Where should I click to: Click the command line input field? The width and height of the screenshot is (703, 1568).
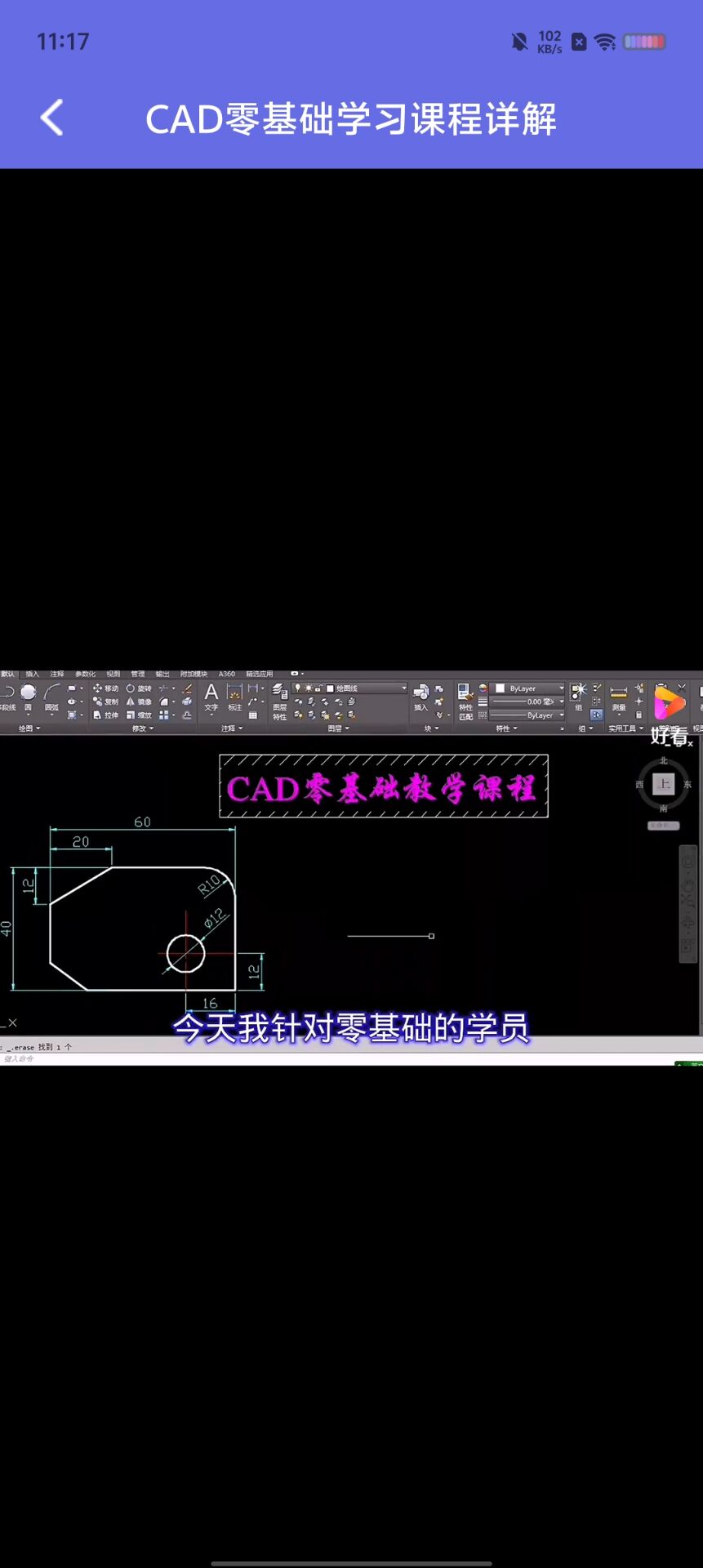point(351,1058)
